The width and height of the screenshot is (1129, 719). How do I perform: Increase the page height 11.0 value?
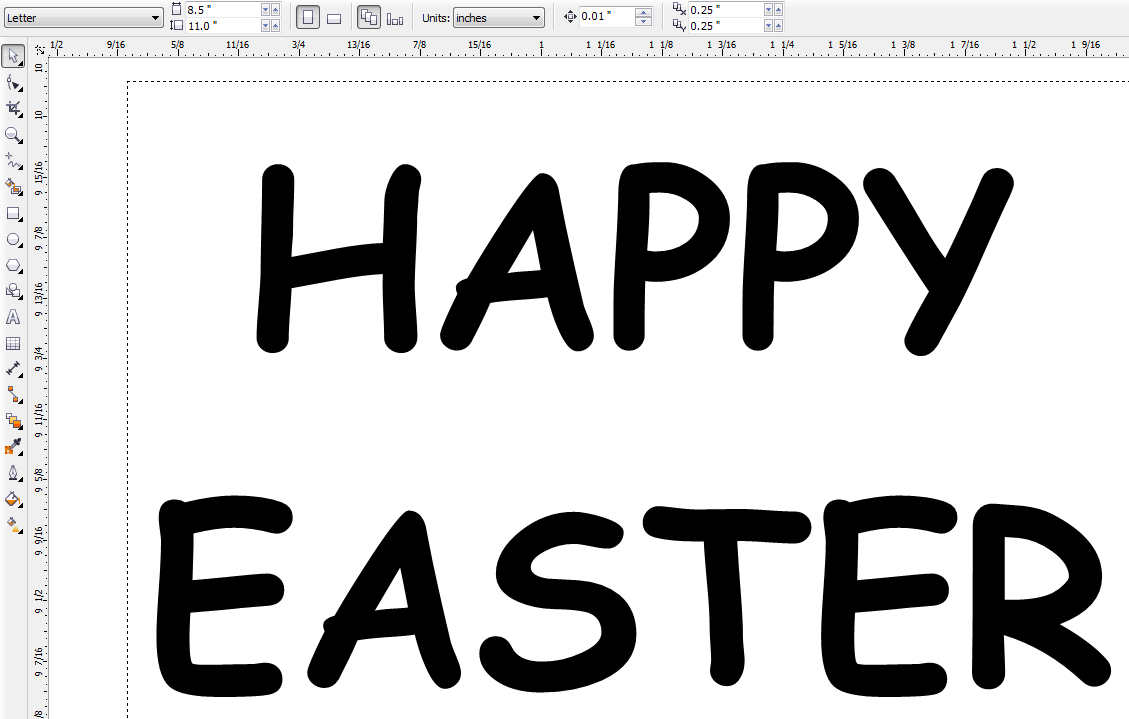coord(275,25)
